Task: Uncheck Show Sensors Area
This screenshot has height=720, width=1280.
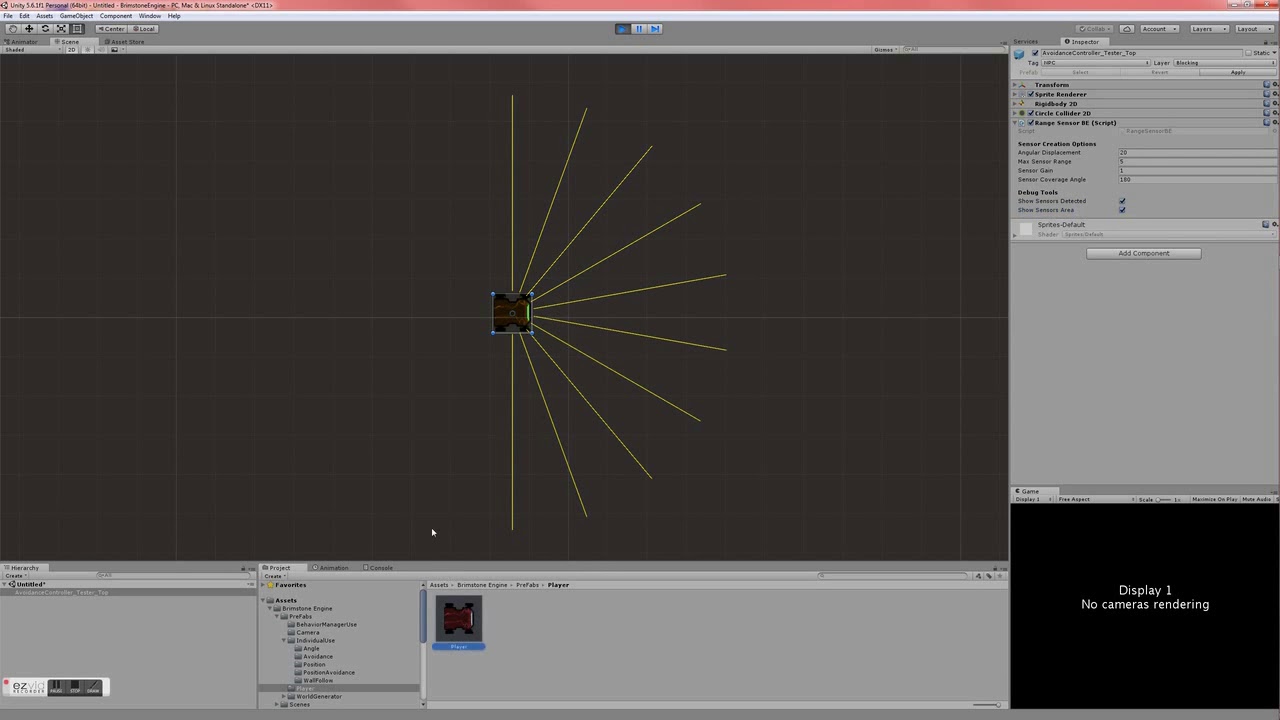Action: click(x=1122, y=210)
